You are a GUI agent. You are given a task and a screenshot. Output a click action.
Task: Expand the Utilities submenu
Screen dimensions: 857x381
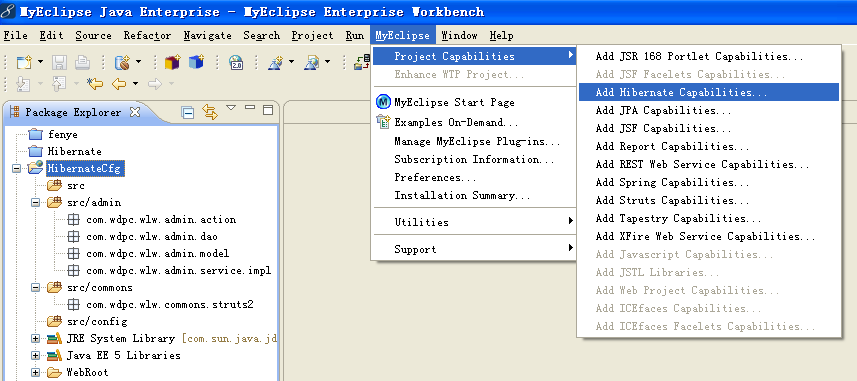pos(474,222)
